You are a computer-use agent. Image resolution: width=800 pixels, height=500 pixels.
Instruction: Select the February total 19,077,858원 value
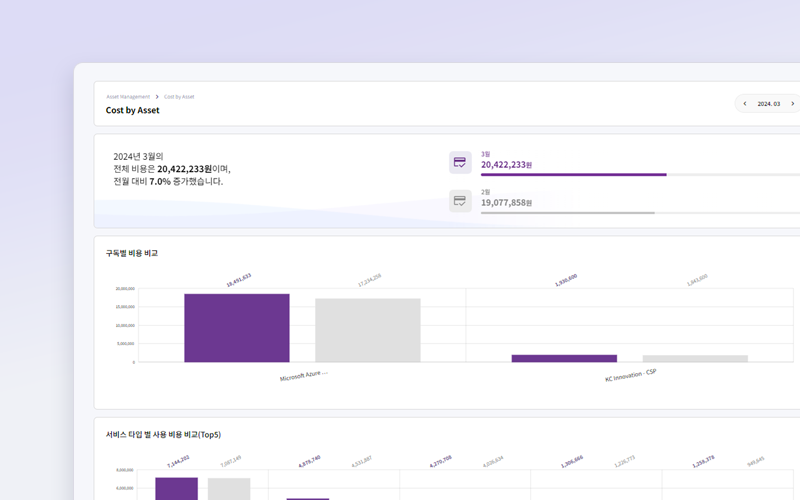pyautogui.click(x=506, y=203)
